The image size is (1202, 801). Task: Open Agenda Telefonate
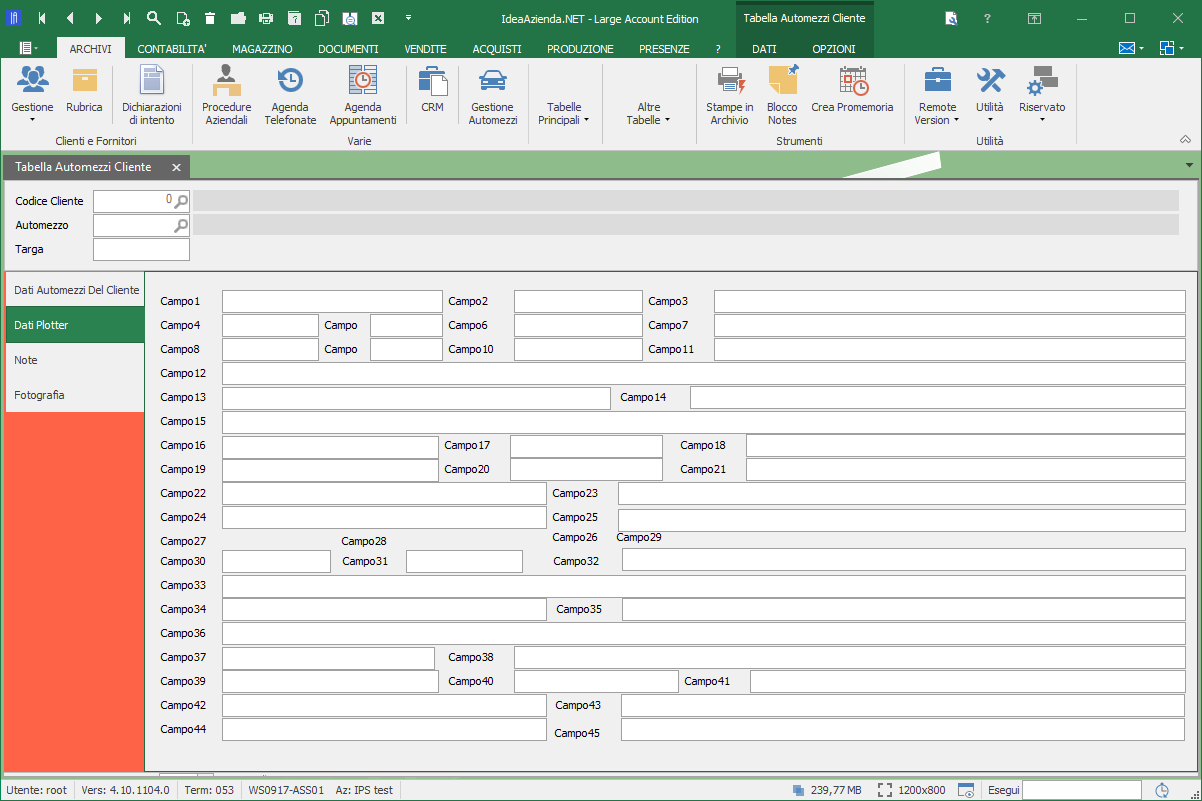pos(290,96)
